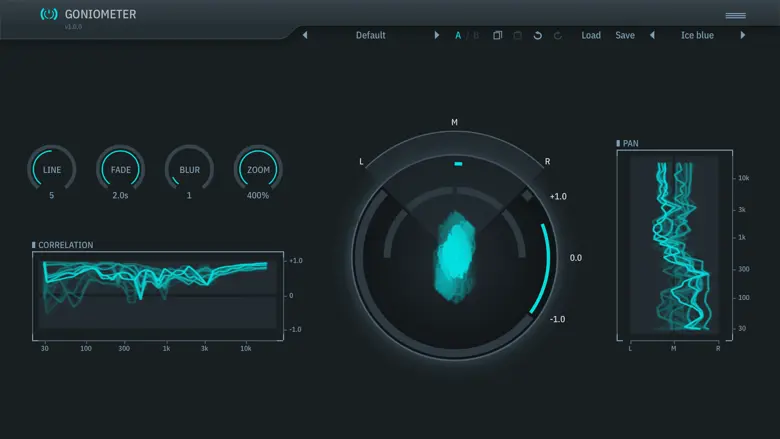
Task: Click the redo arrow icon
Action: 558,35
